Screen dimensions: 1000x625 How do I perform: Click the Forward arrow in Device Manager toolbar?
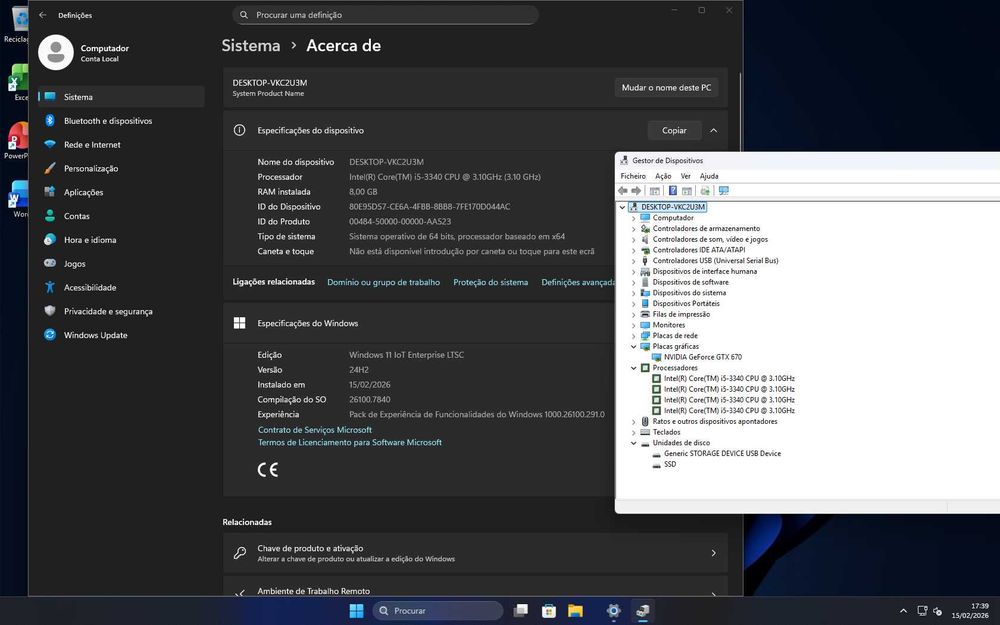coord(636,191)
